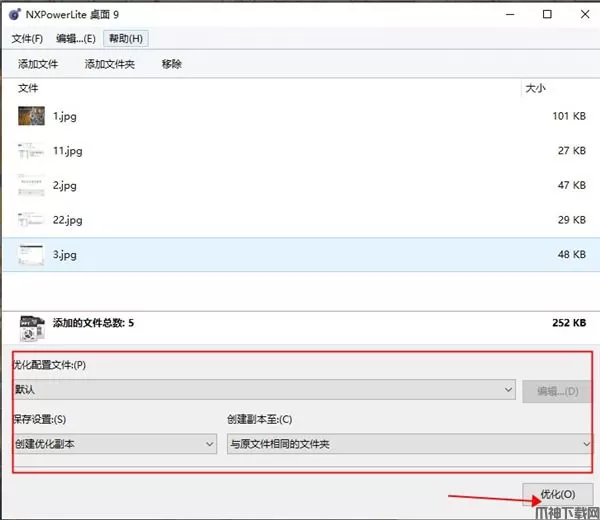
Task: Open the 文件(F) menu
Action: point(27,39)
